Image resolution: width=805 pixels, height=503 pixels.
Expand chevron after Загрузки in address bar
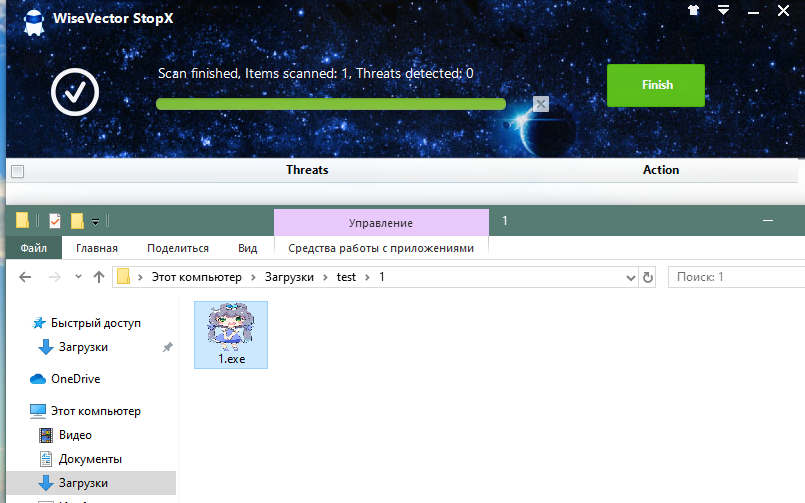coord(325,278)
